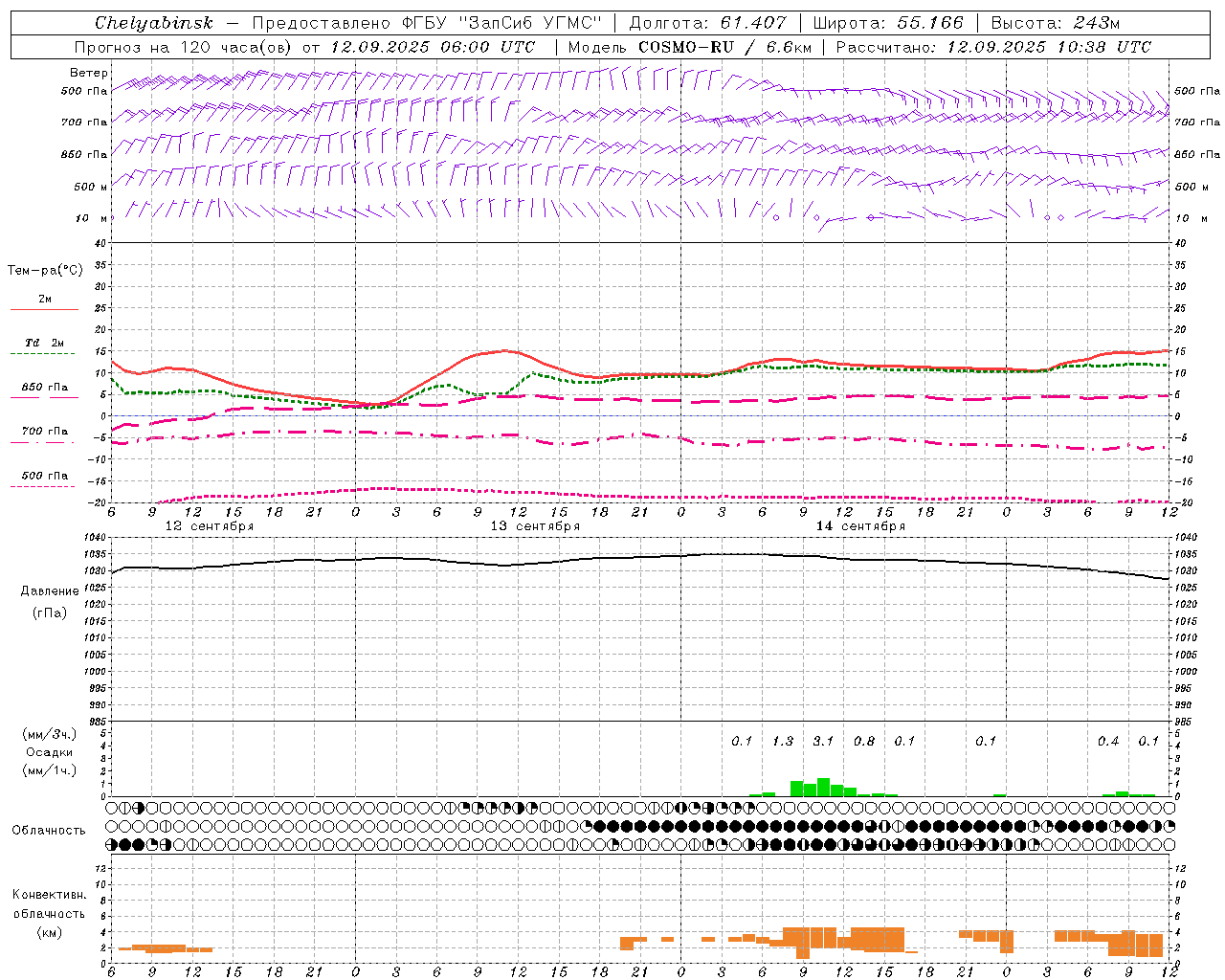Viewport: 1225px width, 980px height.
Task: Click the forecast span text Прогноз на 120 часа(ов)
Action: tap(184, 47)
